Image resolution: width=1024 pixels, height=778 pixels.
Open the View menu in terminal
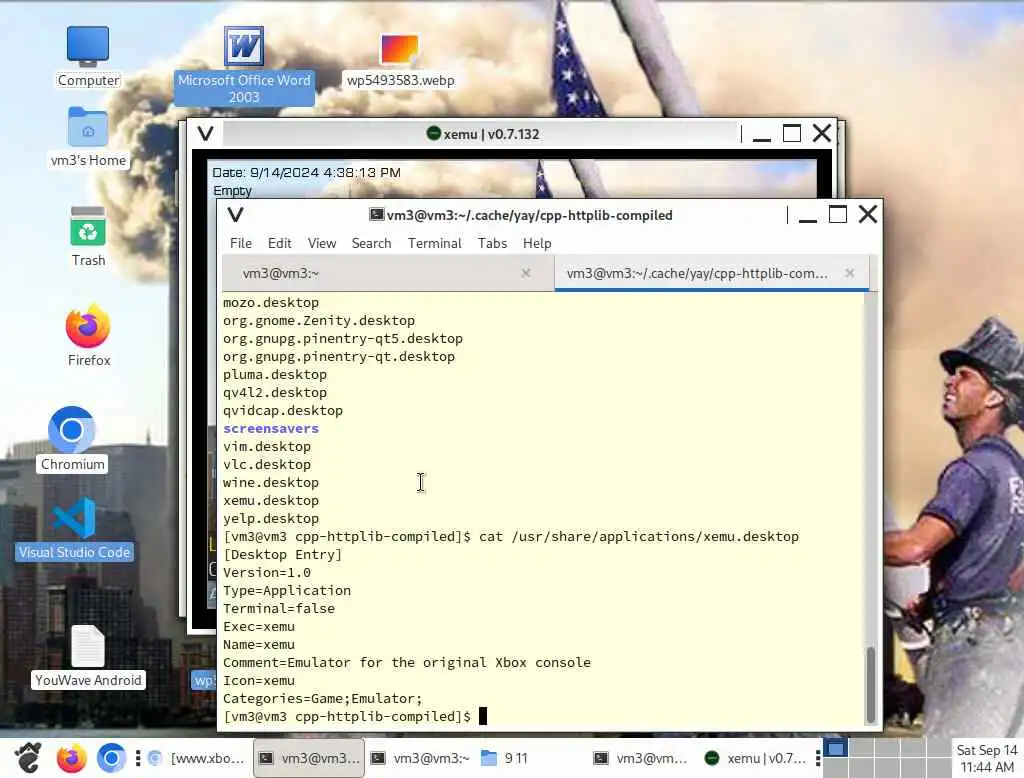(322, 243)
